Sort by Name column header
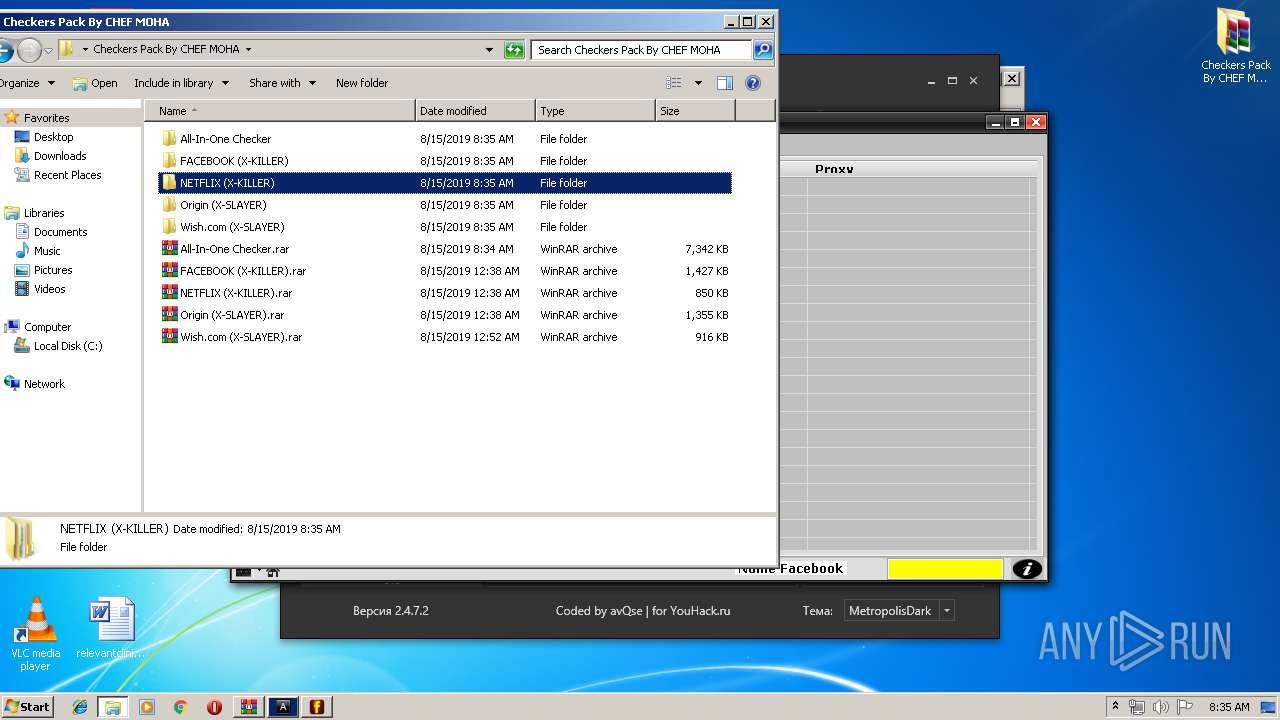The width and height of the screenshot is (1280, 720). coord(280,111)
